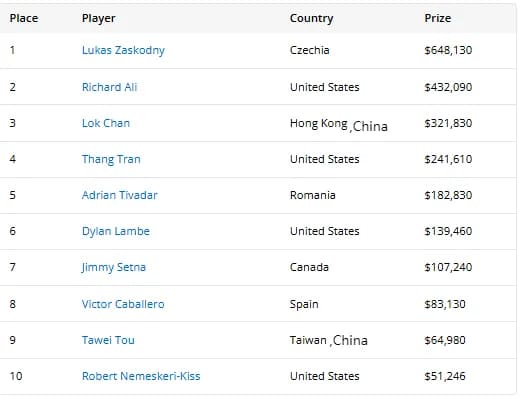Click the Player column header
The width and height of the screenshot is (522, 399).
(98, 18)
